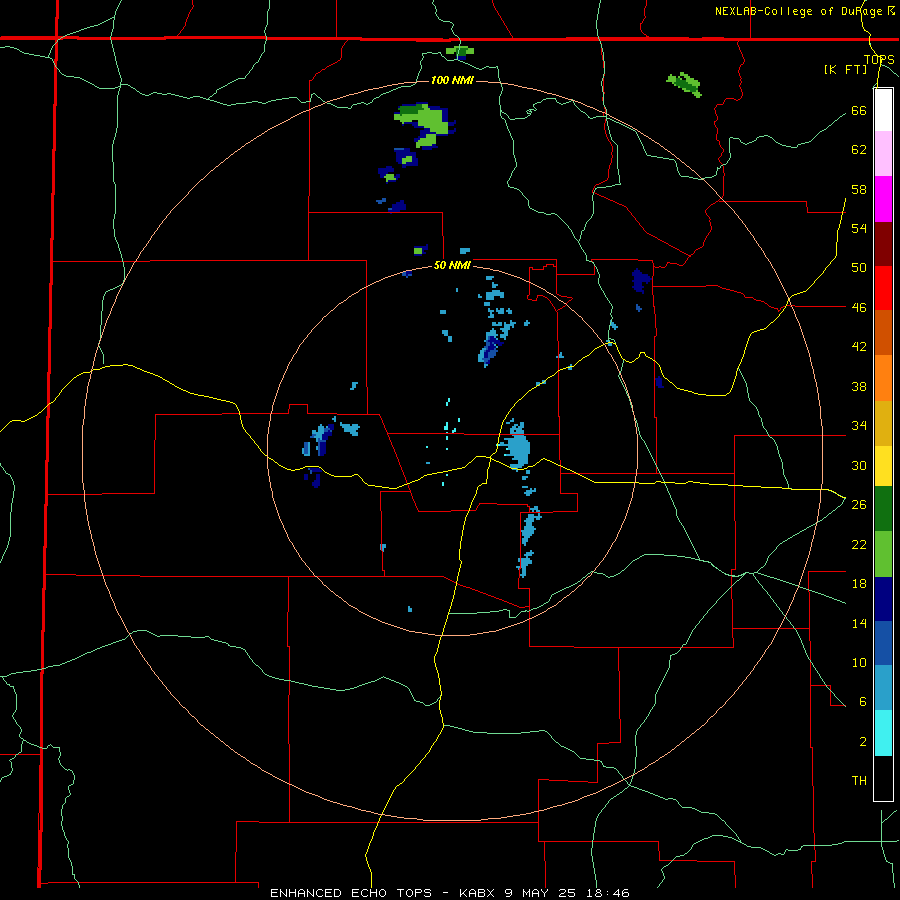
Task: Click the 58 legend value
Action: (x=859, y=189)
